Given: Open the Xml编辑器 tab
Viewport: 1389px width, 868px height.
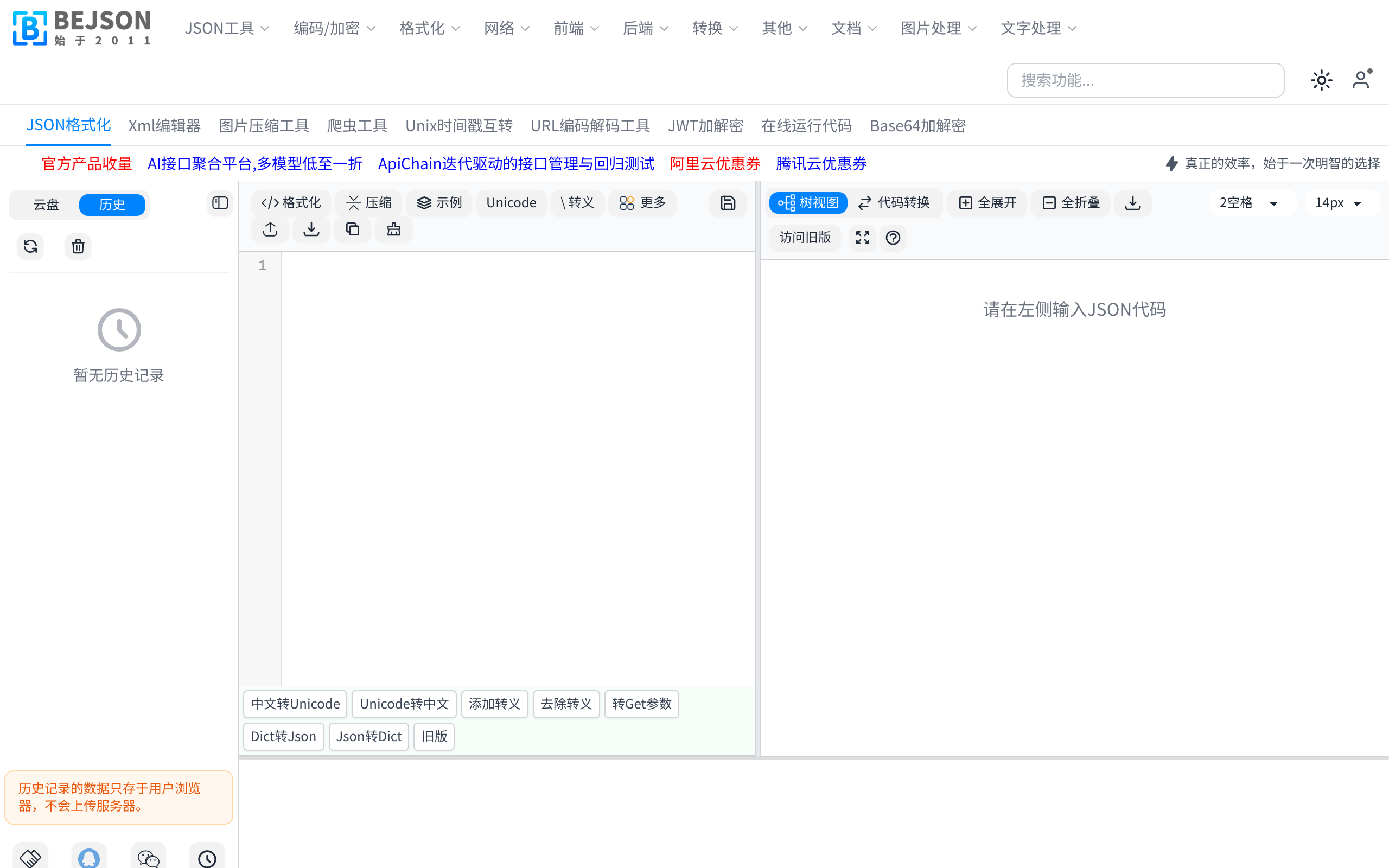Looking at the screenshot, I should (x=165, y=126).
